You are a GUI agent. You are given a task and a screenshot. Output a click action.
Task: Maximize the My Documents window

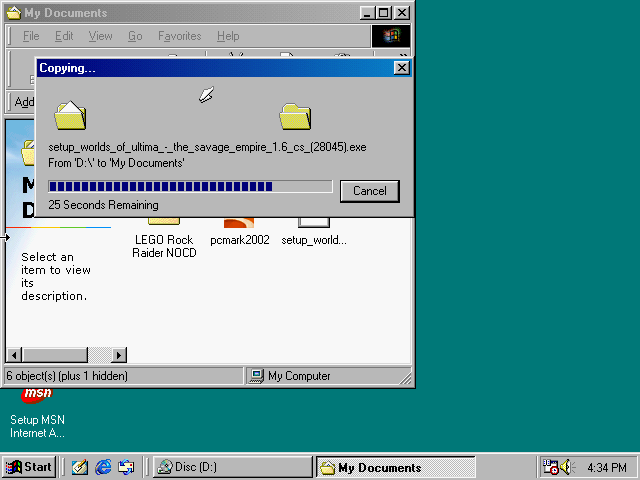coord(384,13)
